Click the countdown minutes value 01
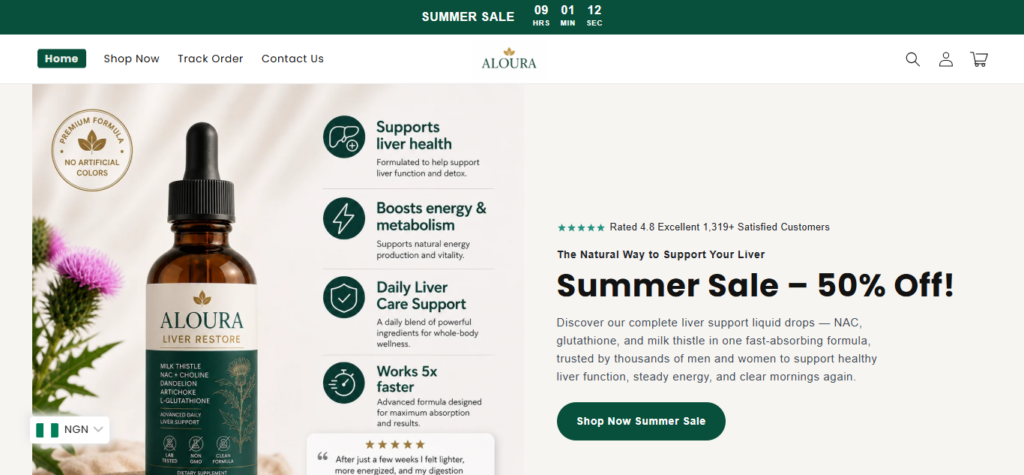This screenshot has height=475, width=1024. point(568,10)
